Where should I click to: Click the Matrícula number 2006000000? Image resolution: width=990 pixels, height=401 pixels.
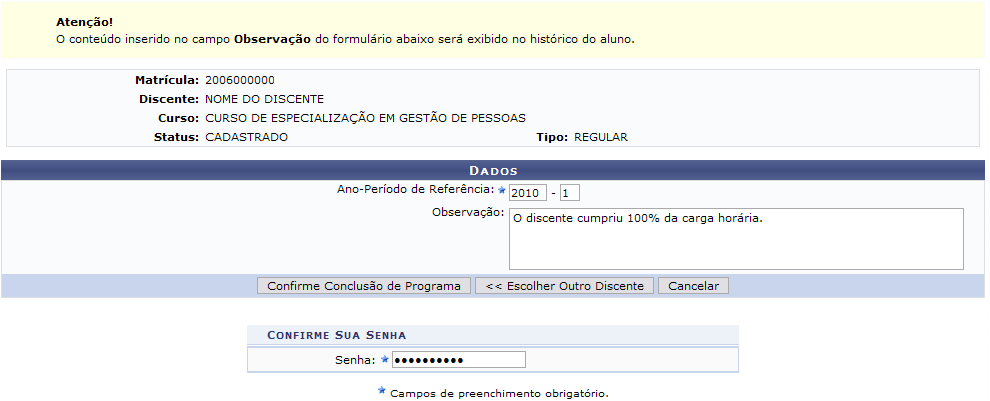[240, 79]
